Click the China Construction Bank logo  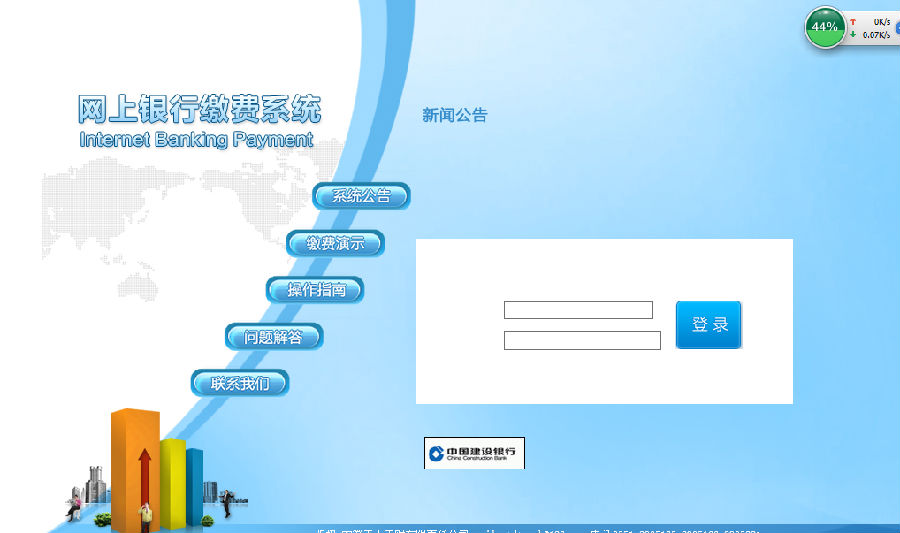[x=474, y=453]
